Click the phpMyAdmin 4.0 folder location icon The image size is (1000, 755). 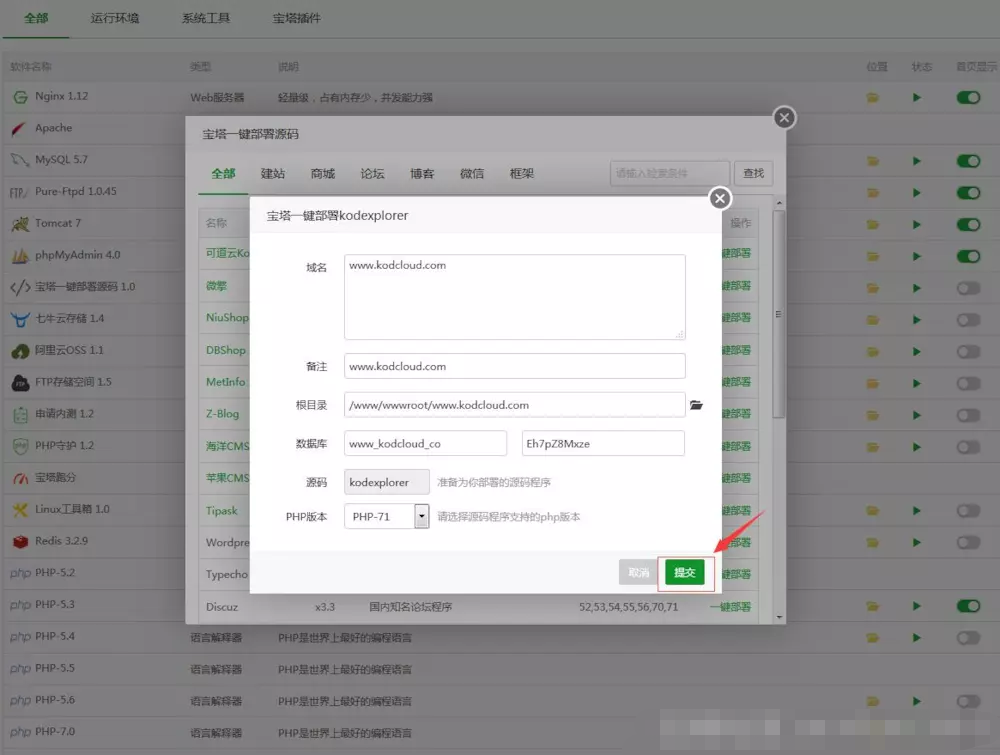click(x=872, y=256)
